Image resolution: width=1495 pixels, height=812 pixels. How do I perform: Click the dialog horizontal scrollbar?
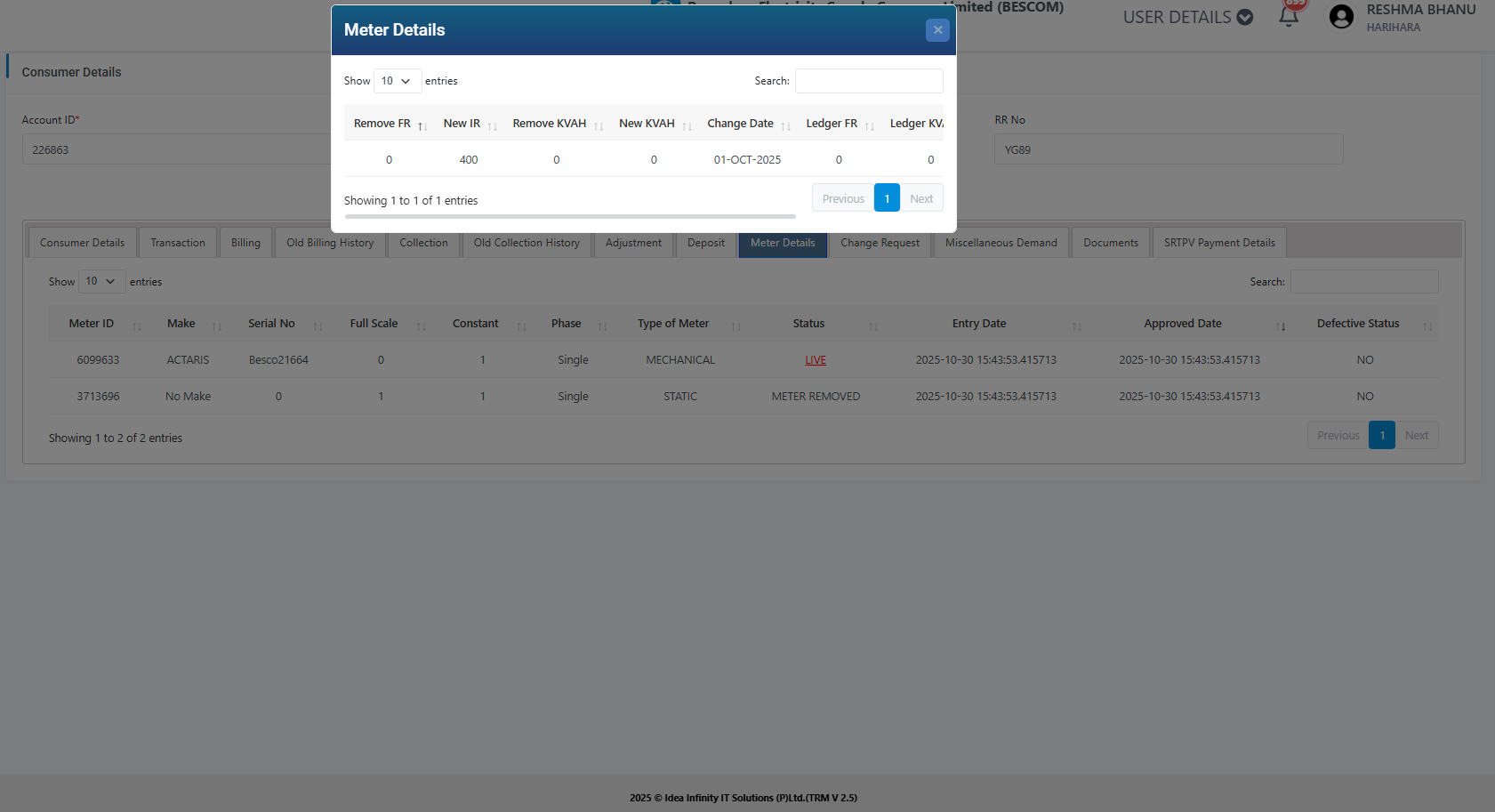tap(569, 216)
